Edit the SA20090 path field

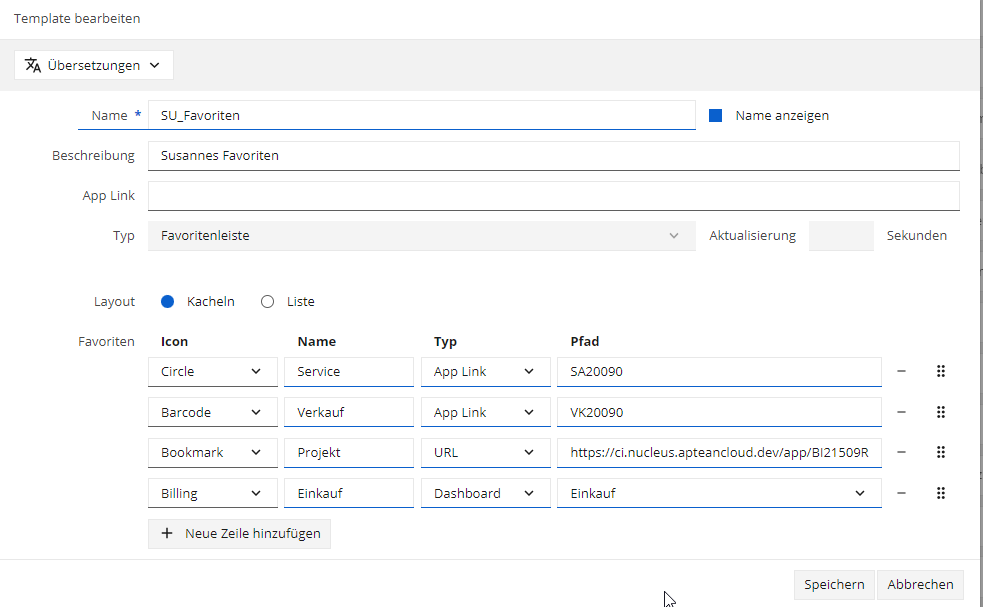pyautogui.click(x=719, y=371)
